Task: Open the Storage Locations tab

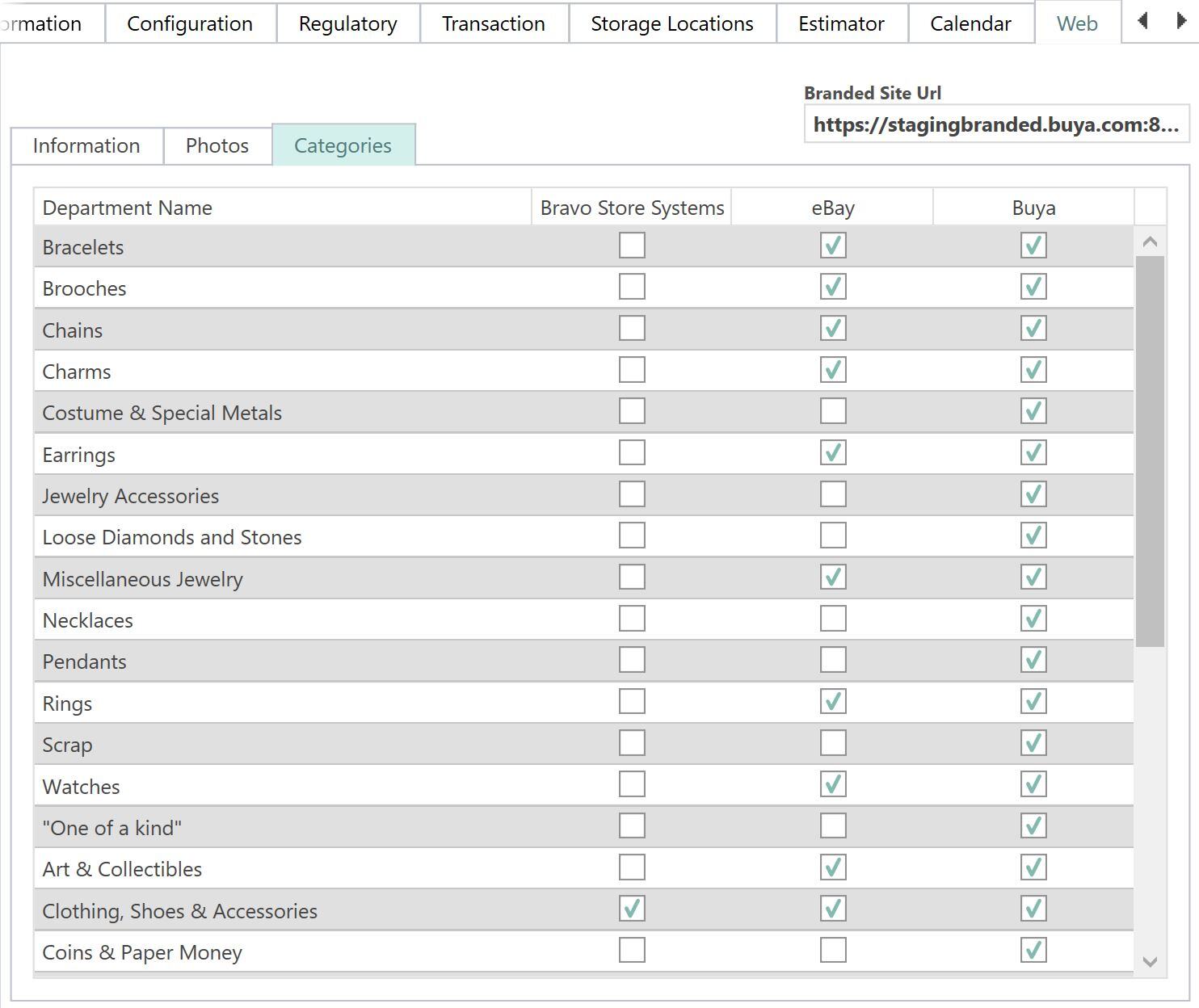Action: point(672,23)
